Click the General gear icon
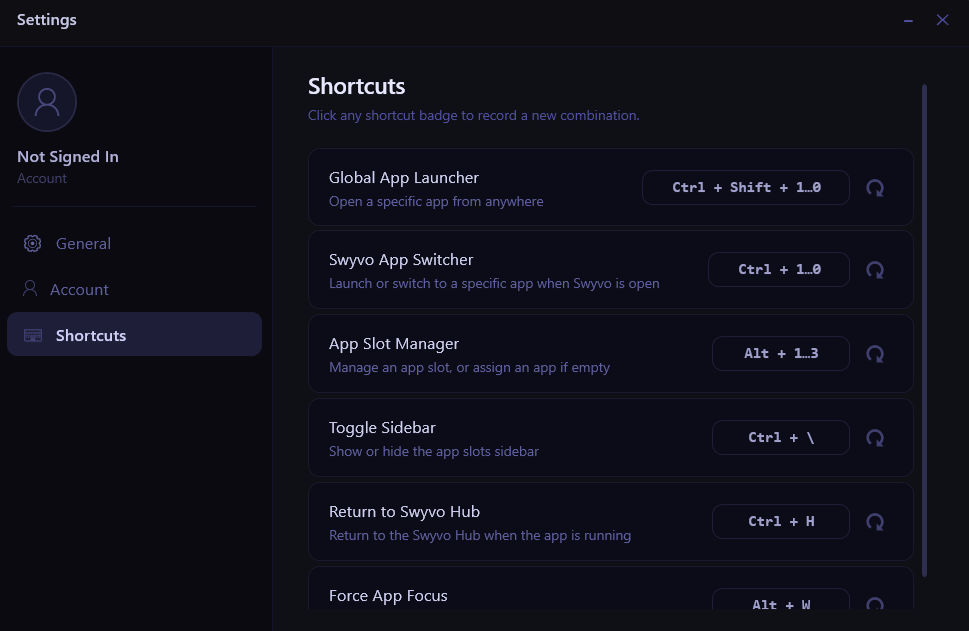 click(x=33, y=244)
